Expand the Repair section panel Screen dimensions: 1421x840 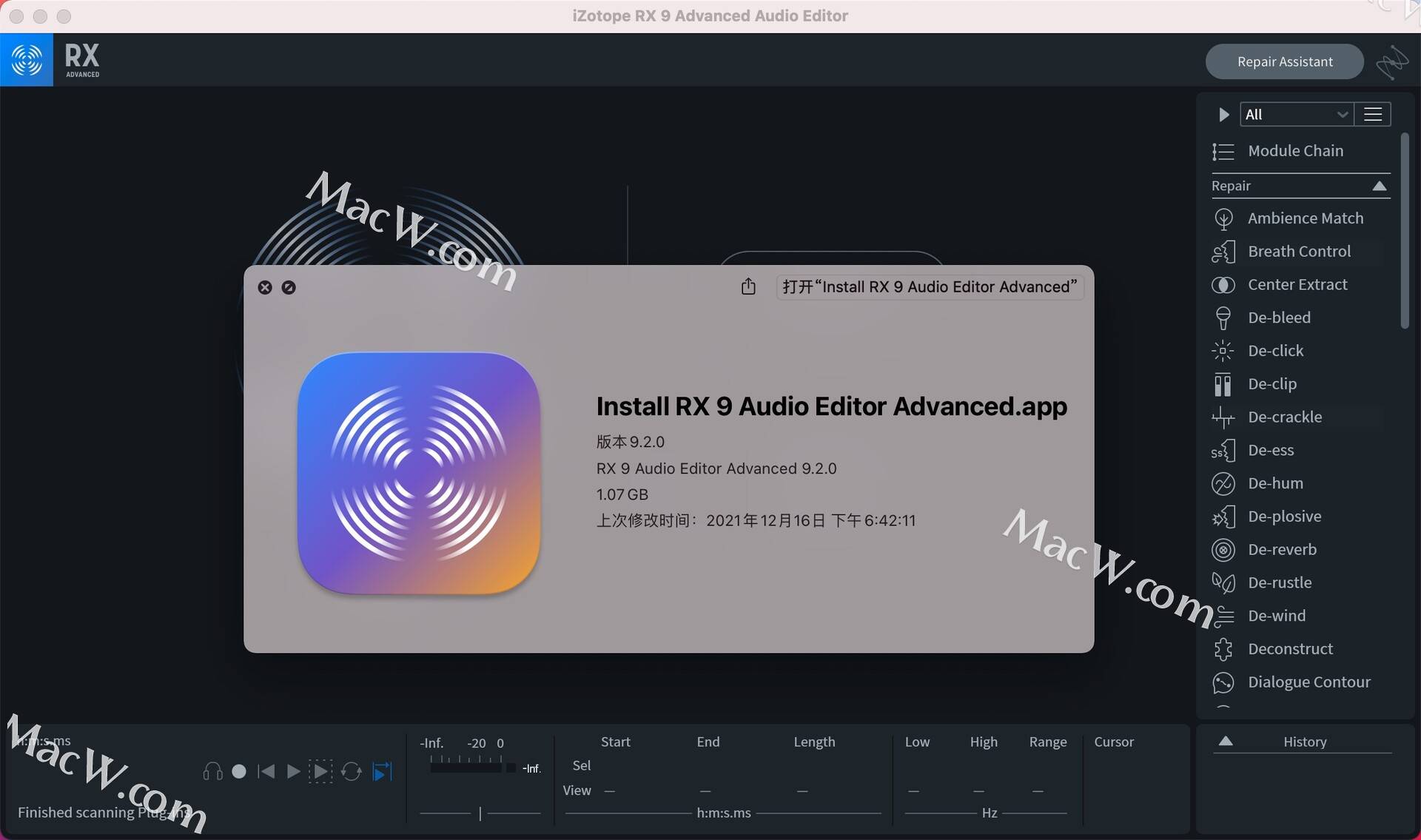point(1380,186)
